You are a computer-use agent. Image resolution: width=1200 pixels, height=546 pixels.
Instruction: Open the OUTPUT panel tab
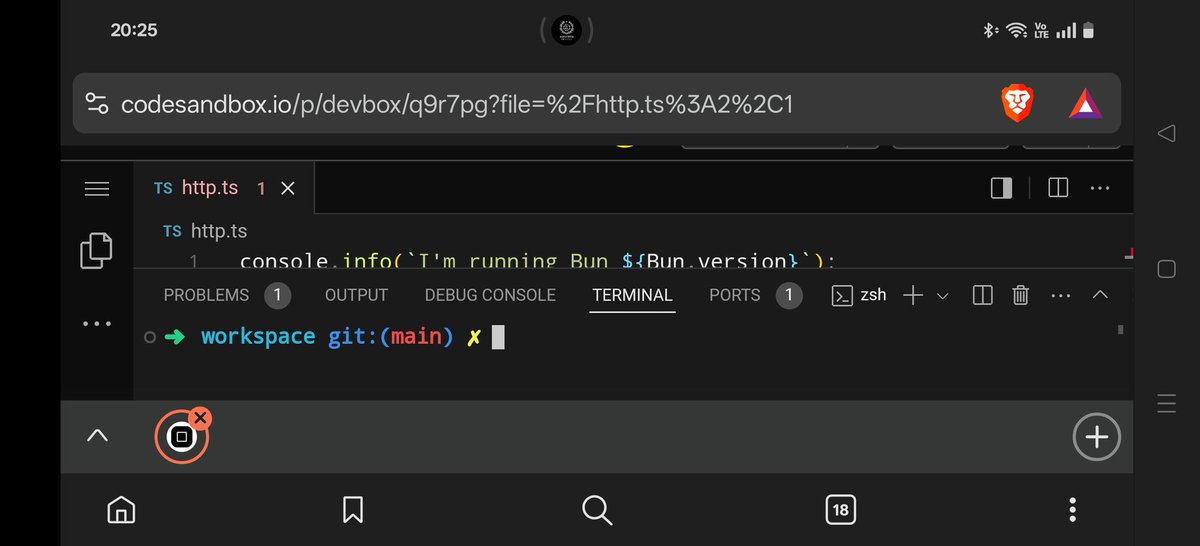[356, 295]
